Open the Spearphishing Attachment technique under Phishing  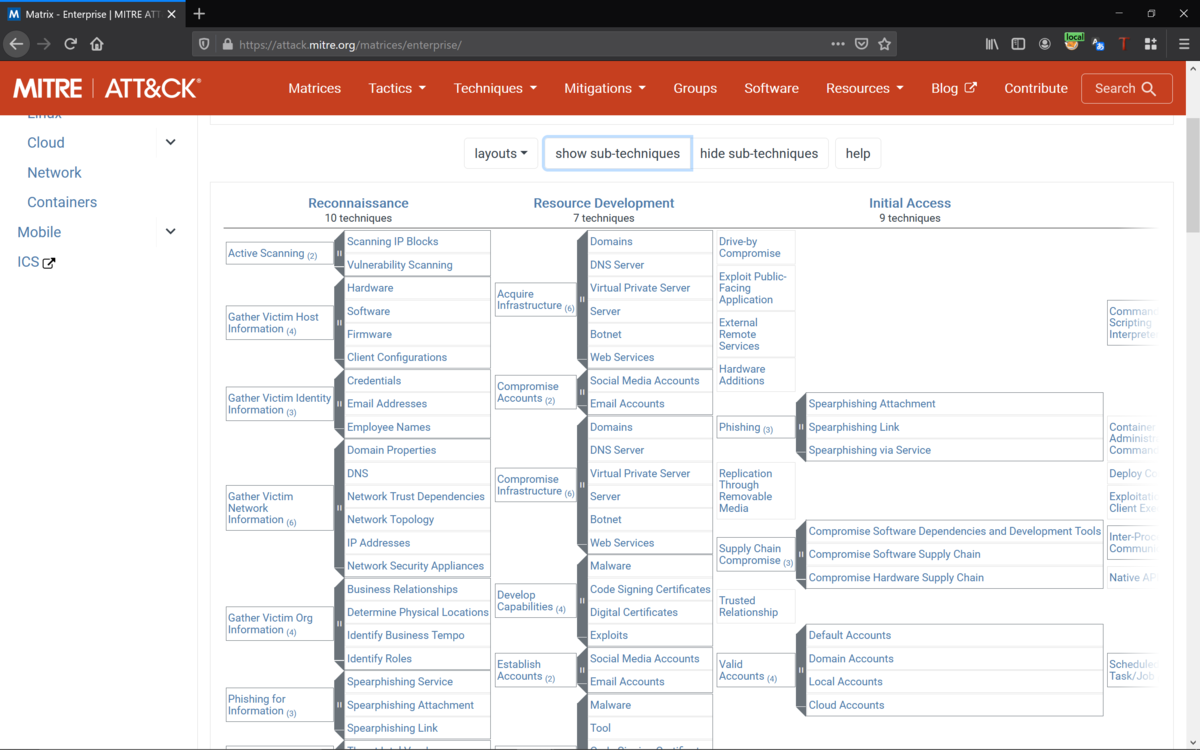(872, 404)
